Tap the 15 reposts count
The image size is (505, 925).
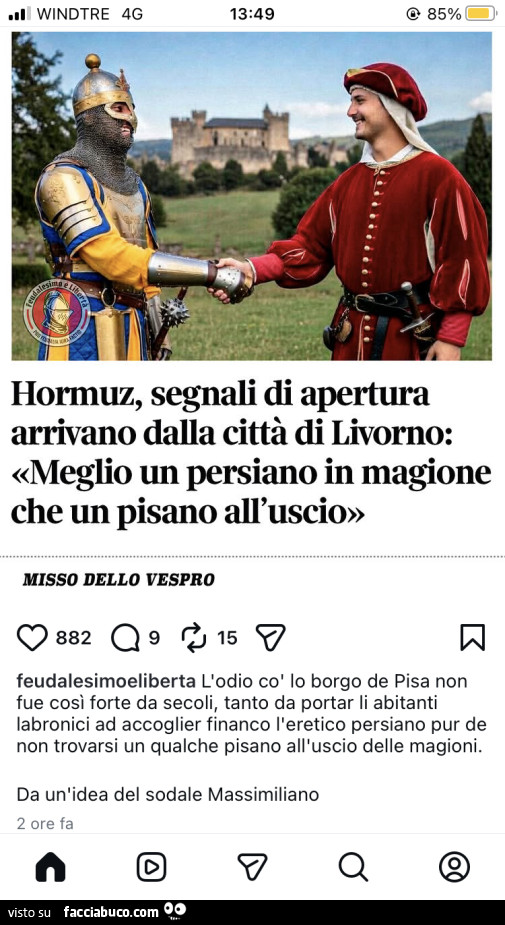coord(227,638)
